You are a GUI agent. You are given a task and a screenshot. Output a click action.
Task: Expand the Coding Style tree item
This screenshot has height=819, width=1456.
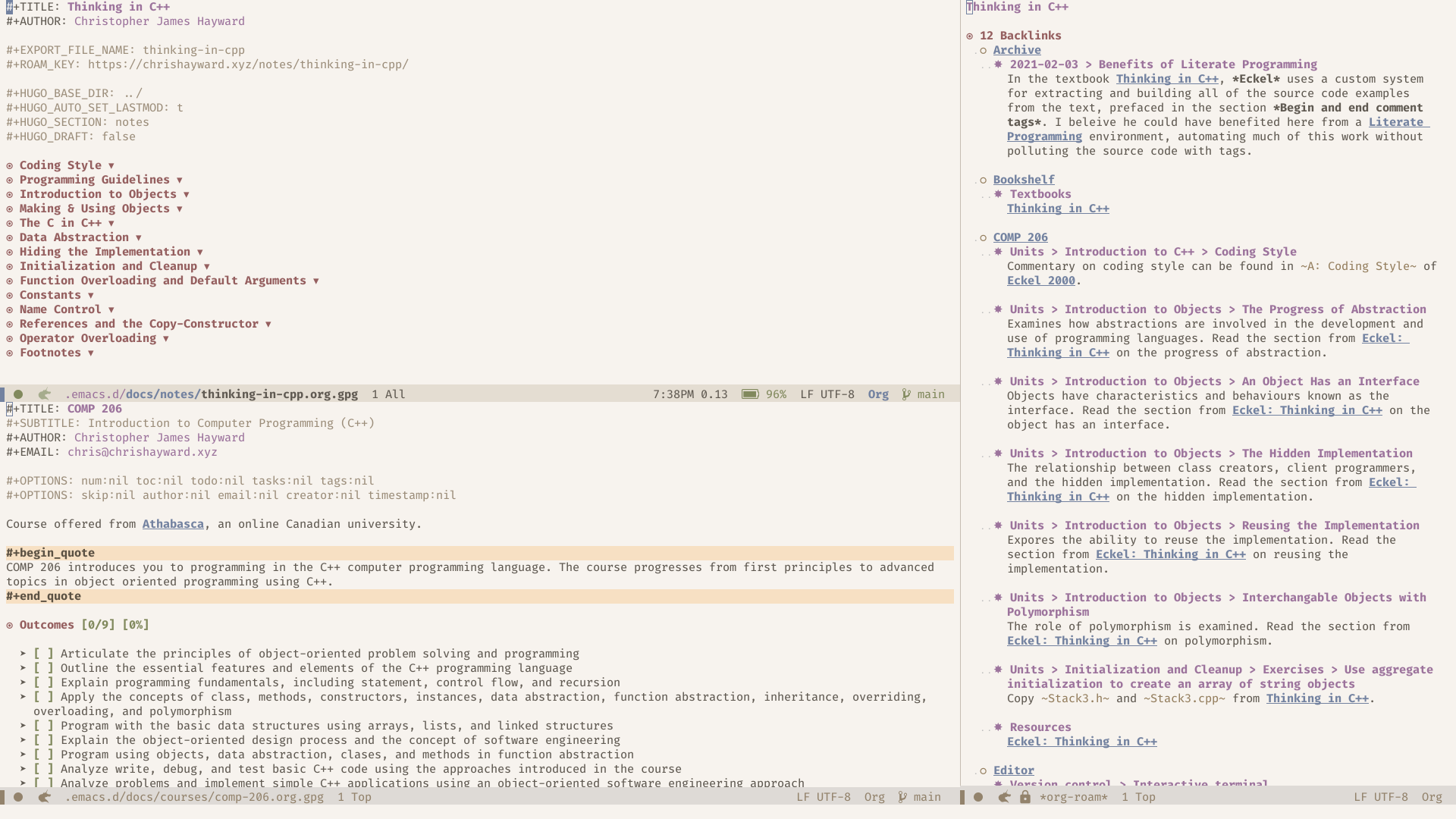pos(111,165)
